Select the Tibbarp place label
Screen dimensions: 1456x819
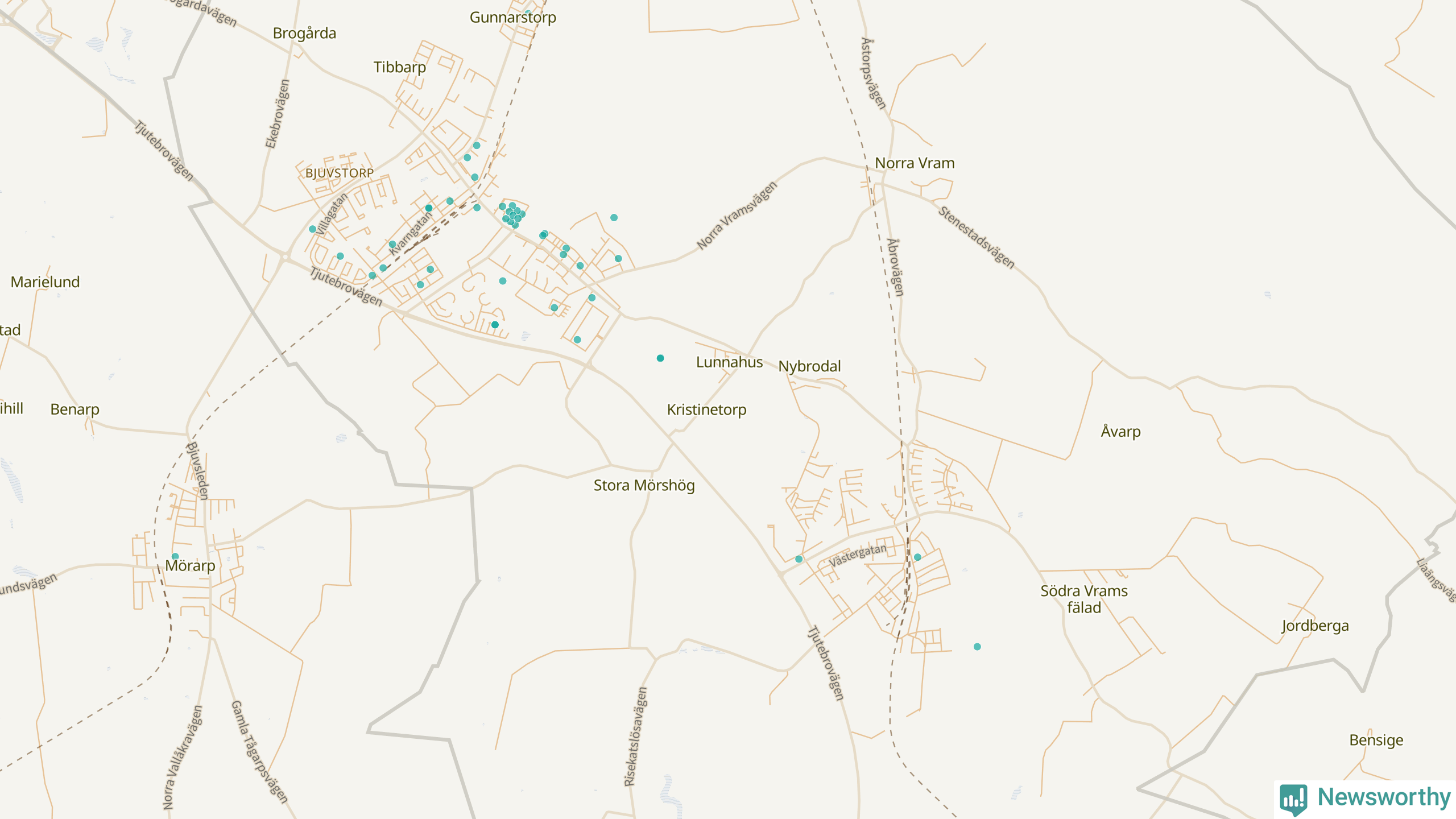coord(399,67)
